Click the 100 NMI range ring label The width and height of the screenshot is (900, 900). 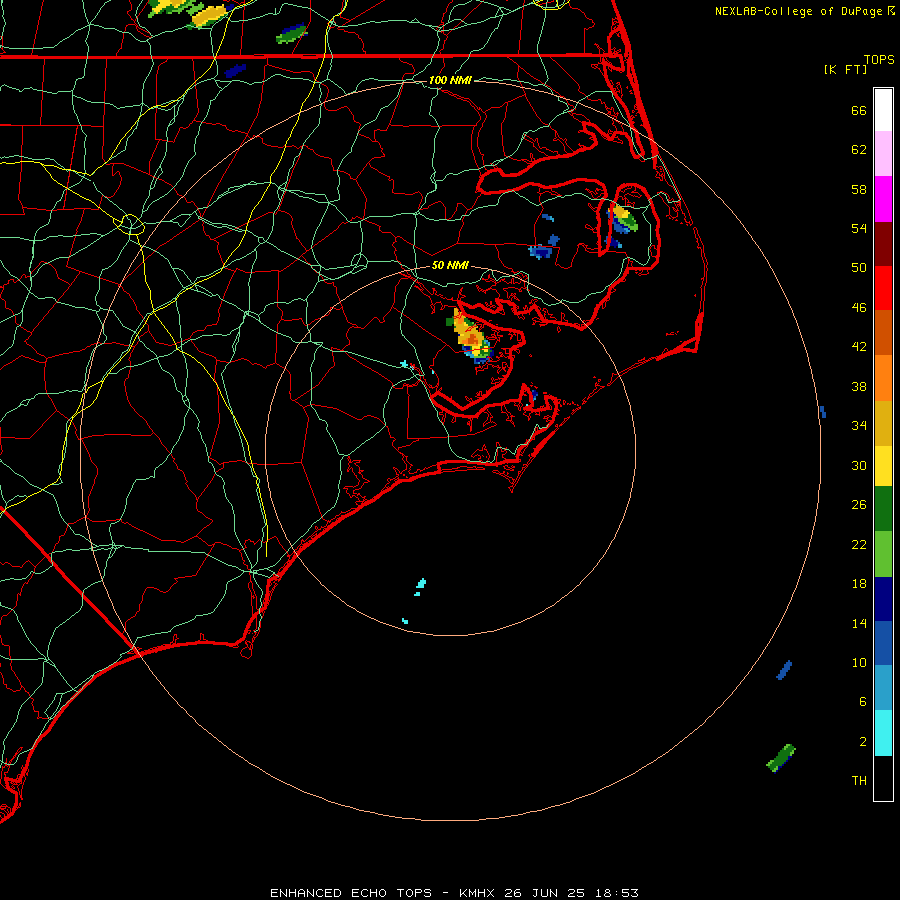pyautogui.click(x=450, y=80)
